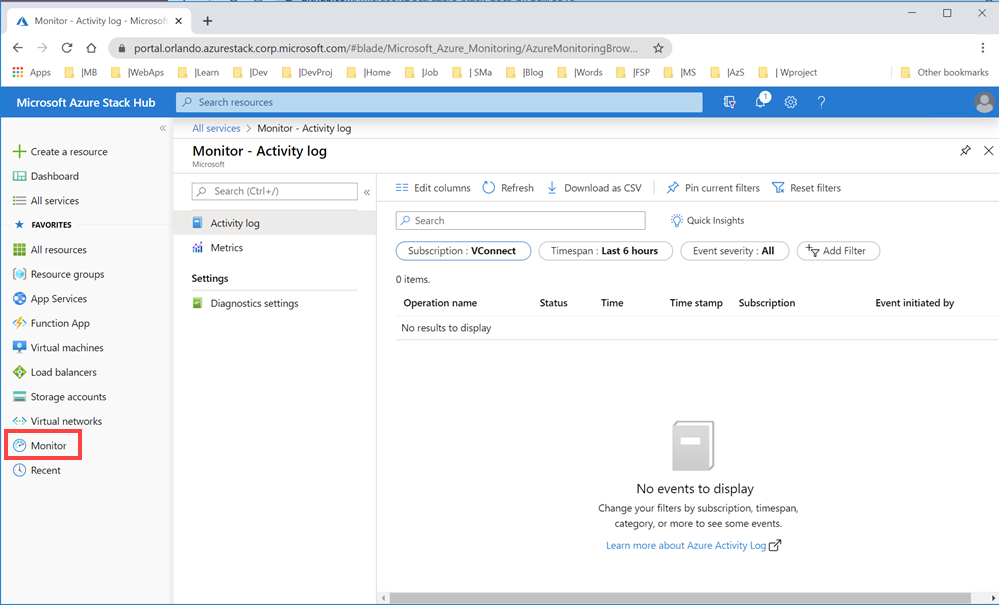Open the notifications bell
Screen dimensions: 1000x605
coord(760,101)
